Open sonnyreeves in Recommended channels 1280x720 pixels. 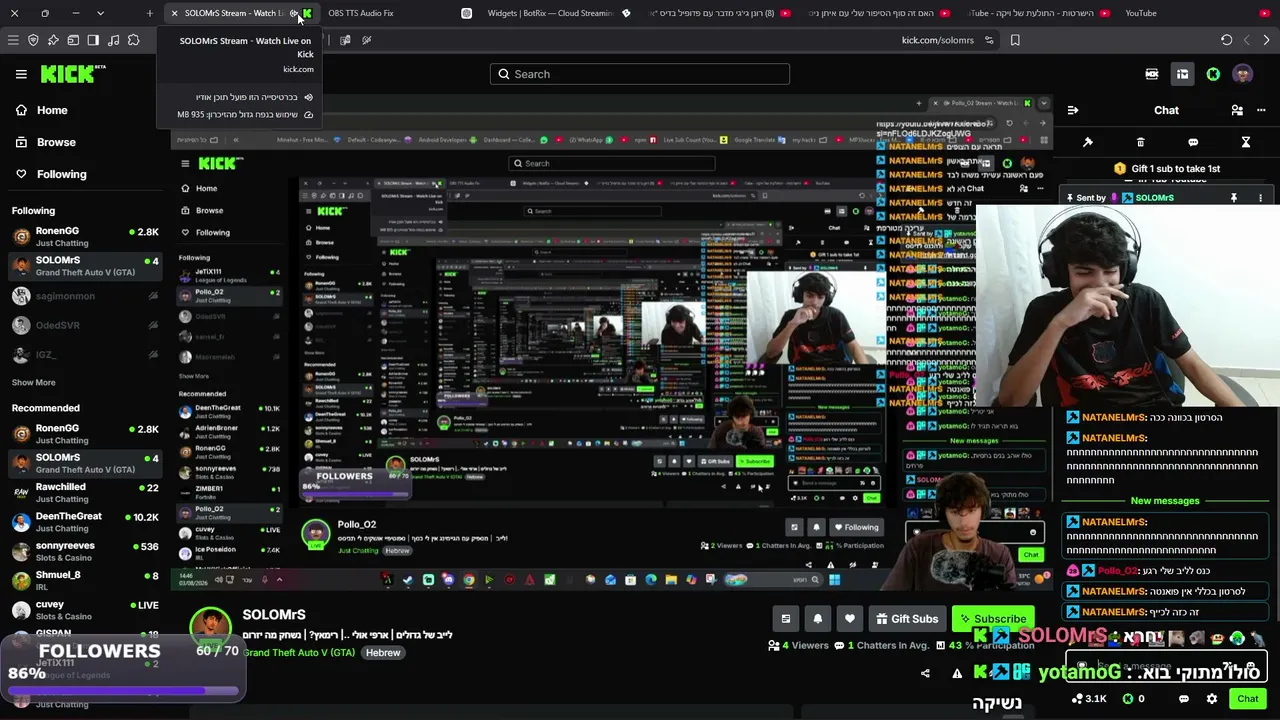click(85, 551)
